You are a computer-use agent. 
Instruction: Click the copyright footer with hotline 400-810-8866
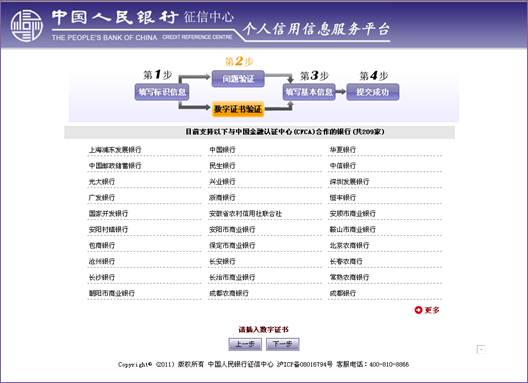[263, 364]
